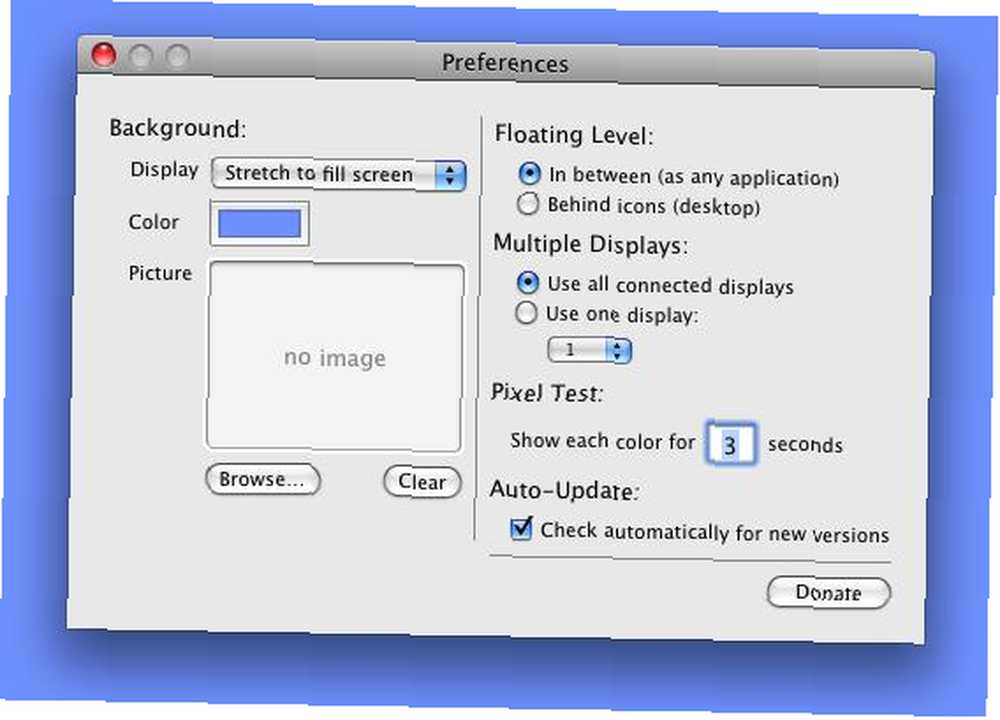
Task: Toggle Check automatically for new versions
Action: (x=520, y=529)
